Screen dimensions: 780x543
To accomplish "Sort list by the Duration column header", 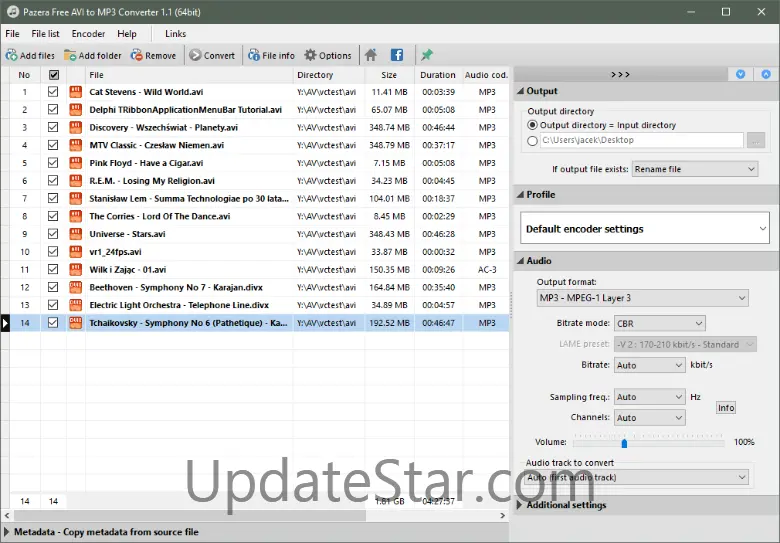I will tap(438, 75).
